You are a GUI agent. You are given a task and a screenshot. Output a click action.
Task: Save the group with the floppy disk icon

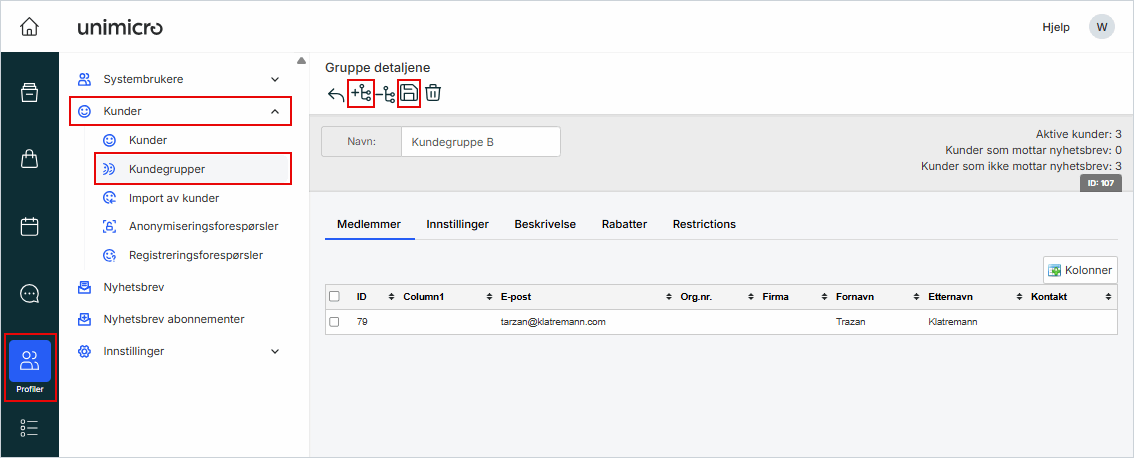[x=409, y=94]
